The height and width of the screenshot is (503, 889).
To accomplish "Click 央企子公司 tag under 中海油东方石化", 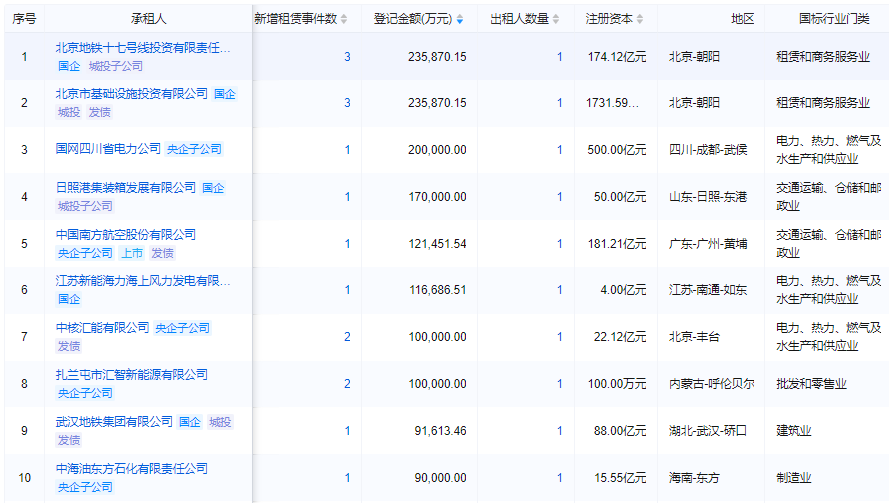I will pyautogui.click(x=85, y=487).
